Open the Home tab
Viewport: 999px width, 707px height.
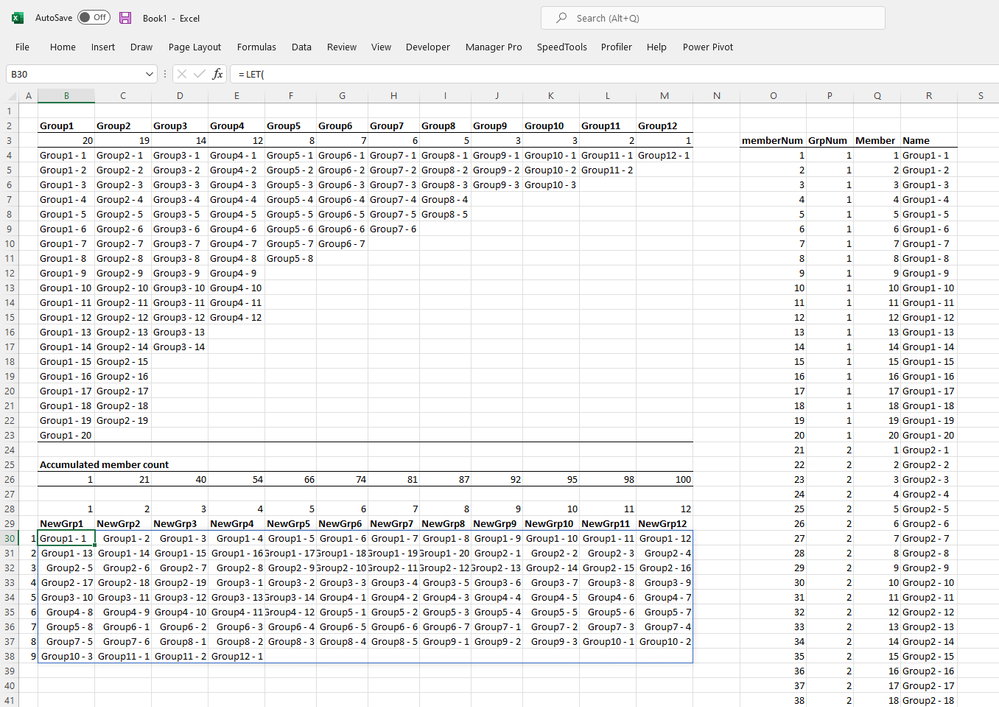tap(62, 47)
